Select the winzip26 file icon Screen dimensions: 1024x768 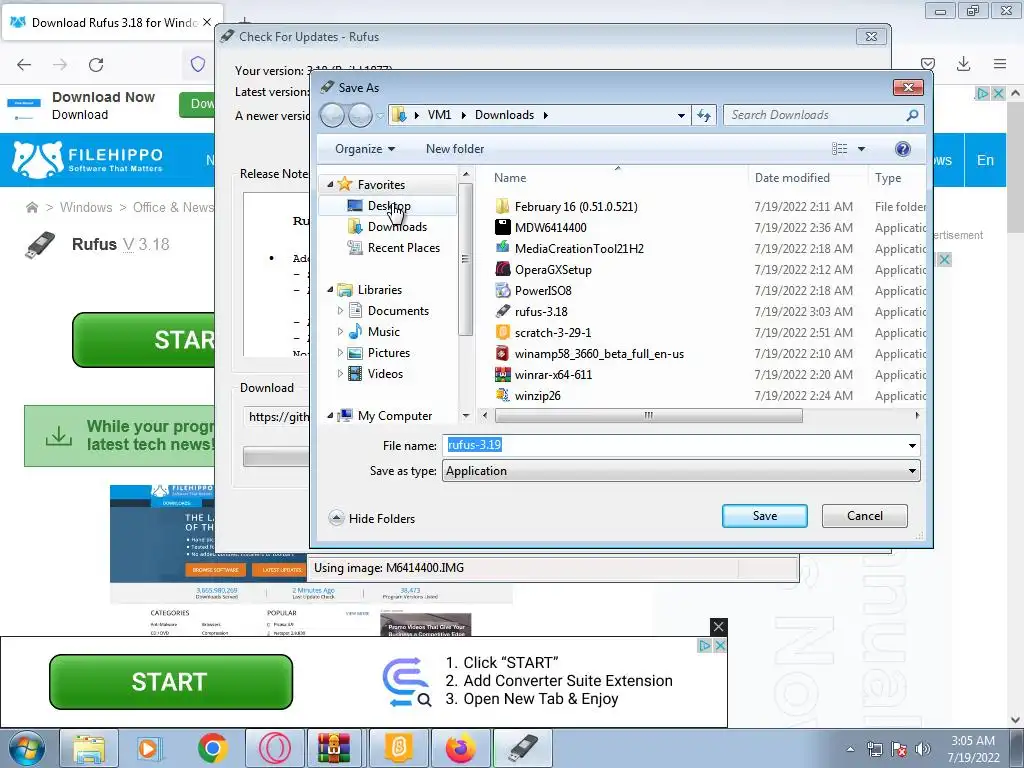(x=502, y=395)
